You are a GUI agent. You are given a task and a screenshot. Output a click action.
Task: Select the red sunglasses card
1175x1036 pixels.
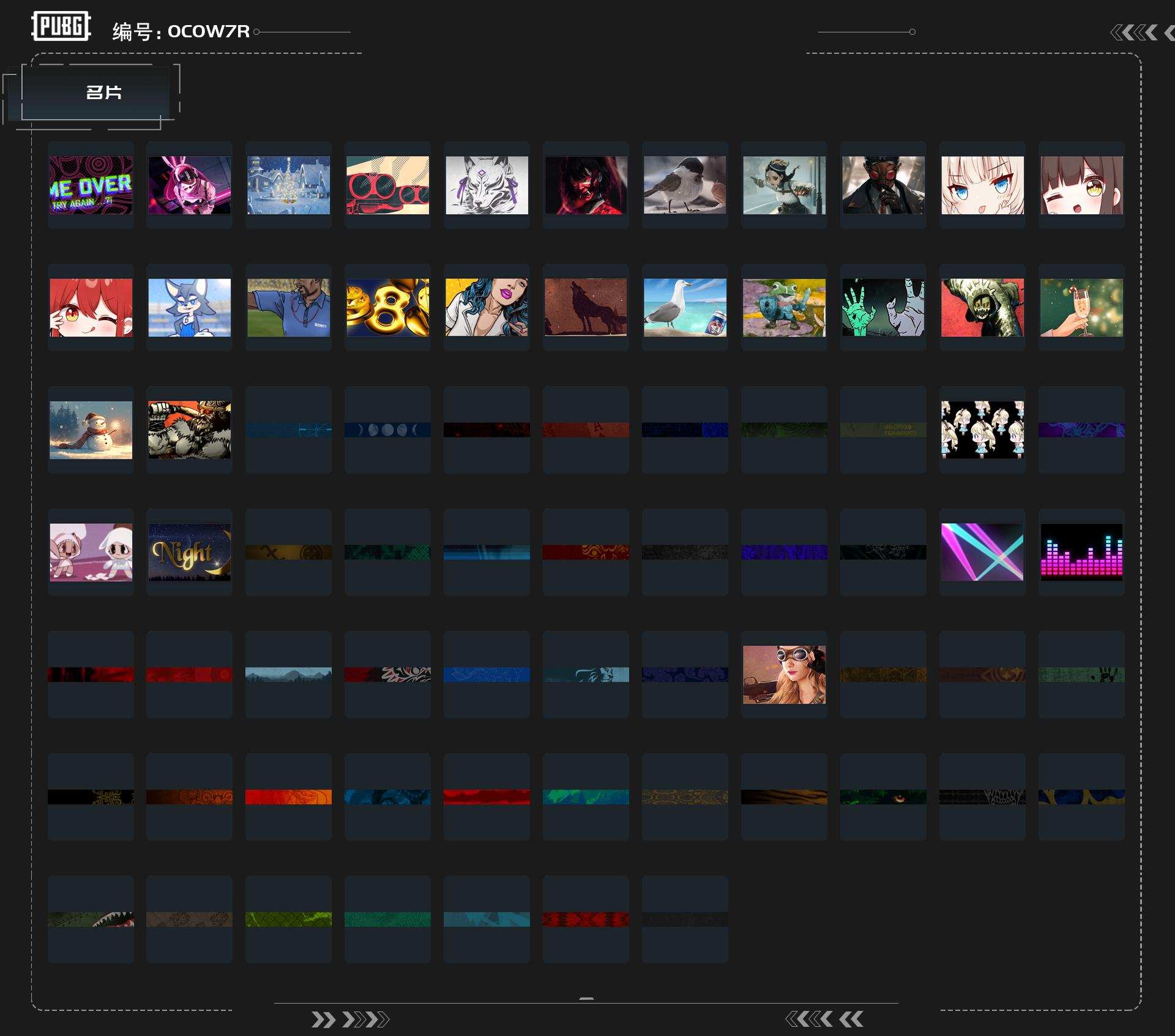tap(388, 185)
